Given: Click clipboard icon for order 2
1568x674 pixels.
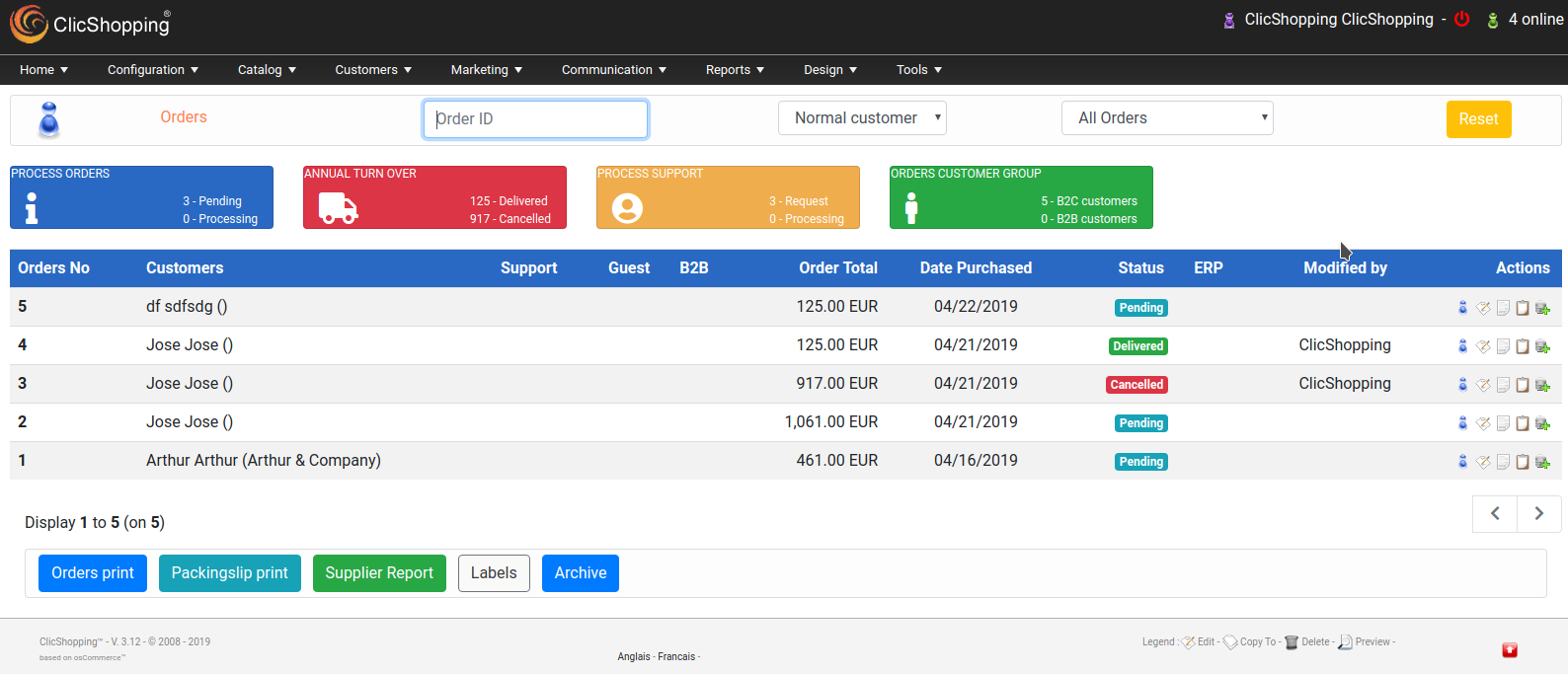Looking at the screenshot, I should click(x=1523, y=422).
